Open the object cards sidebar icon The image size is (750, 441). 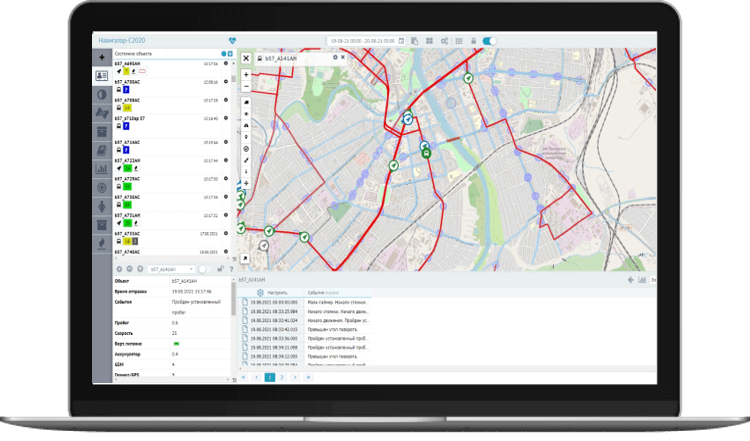[x=101, y=76]
